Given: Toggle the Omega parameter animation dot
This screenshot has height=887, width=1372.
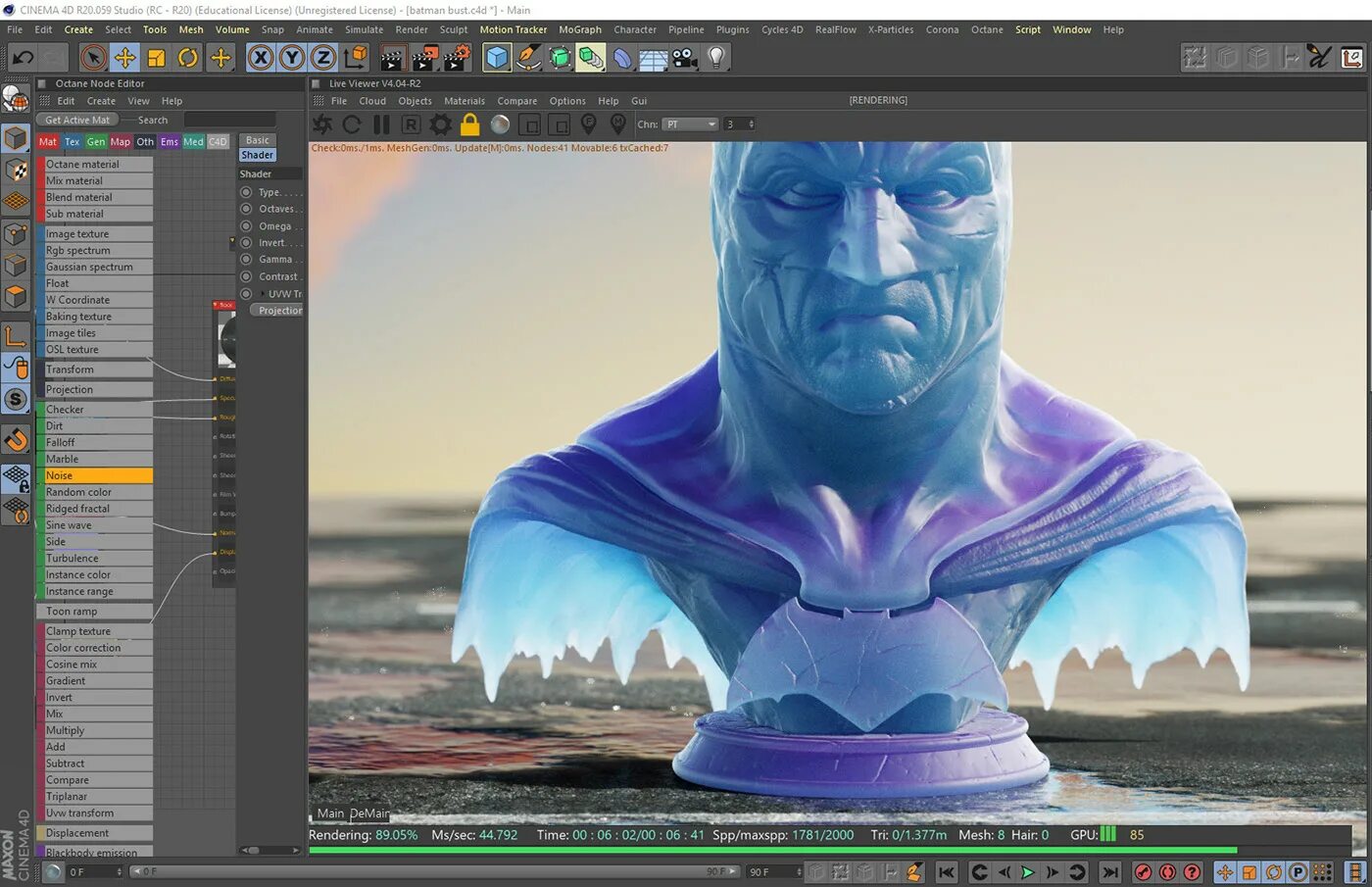Looking at the screenshot, I should click(x=246, y=226).
